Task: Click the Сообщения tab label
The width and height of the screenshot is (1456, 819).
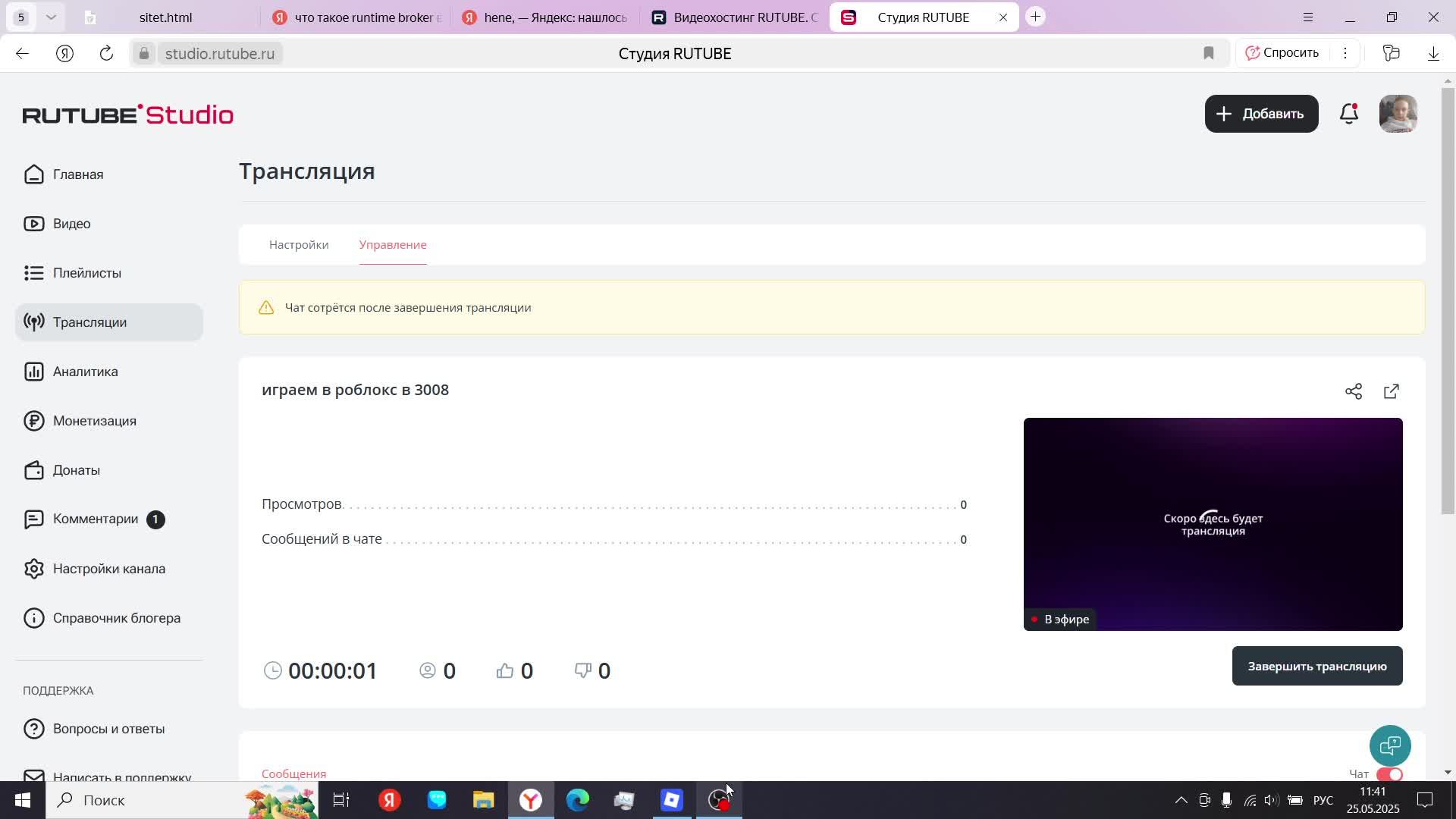Action: click(293, 774)
